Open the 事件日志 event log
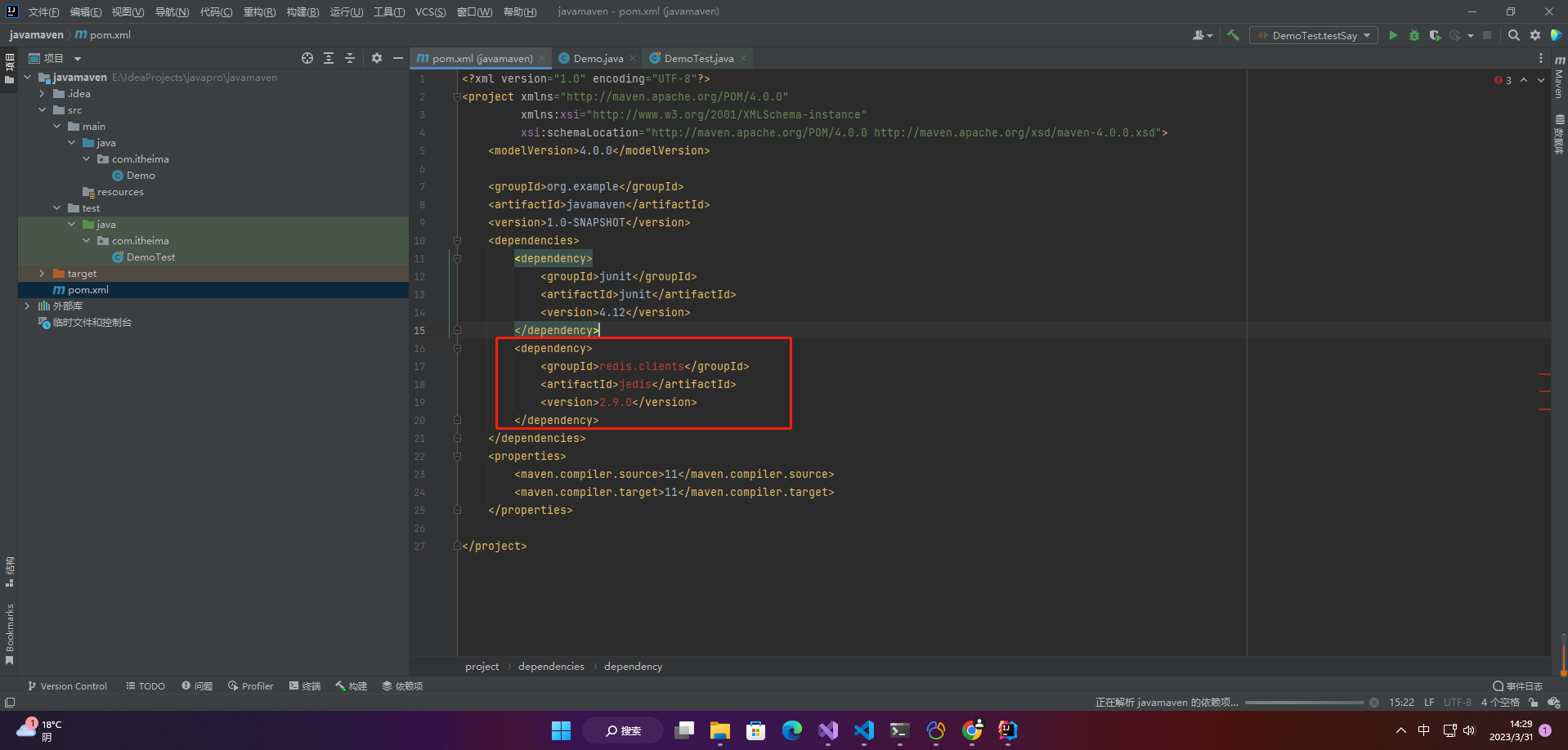Viewport: 1568px width, 750px height. (1518, 686)
